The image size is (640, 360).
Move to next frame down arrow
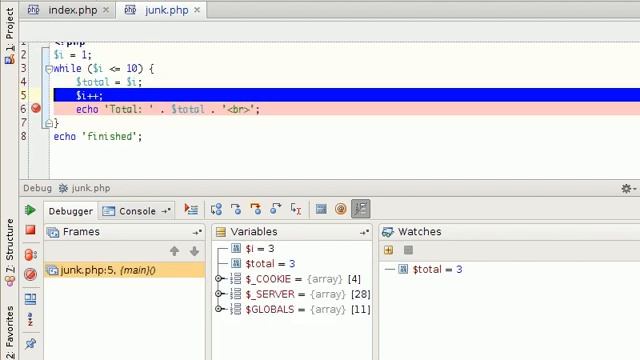pyautogui.click(x=194, y=251)
